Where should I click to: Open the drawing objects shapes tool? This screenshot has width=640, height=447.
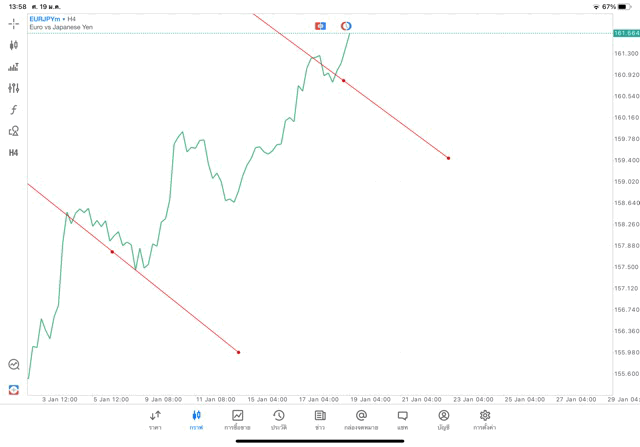(14, 131)
